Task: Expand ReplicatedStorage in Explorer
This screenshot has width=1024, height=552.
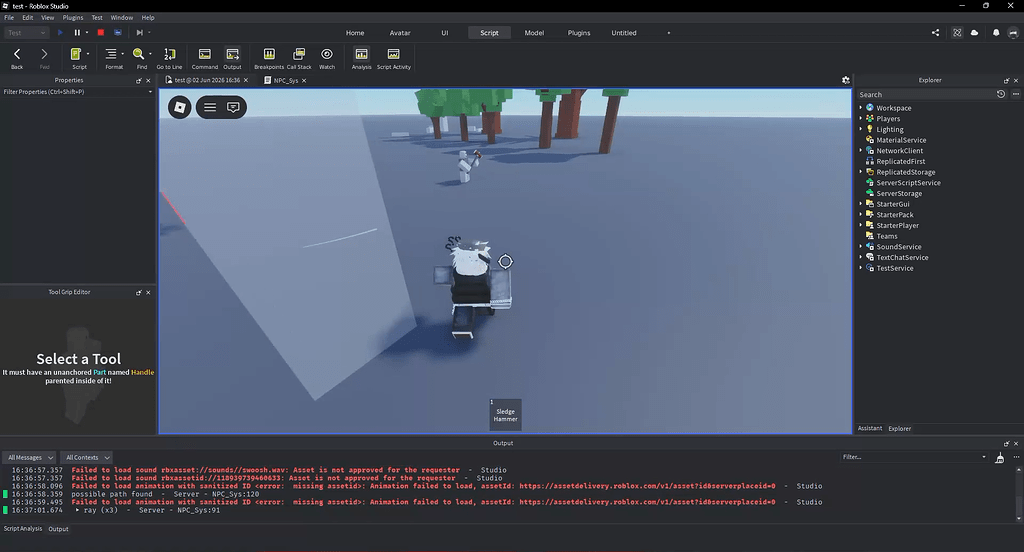Action: (x=861, y=172)
